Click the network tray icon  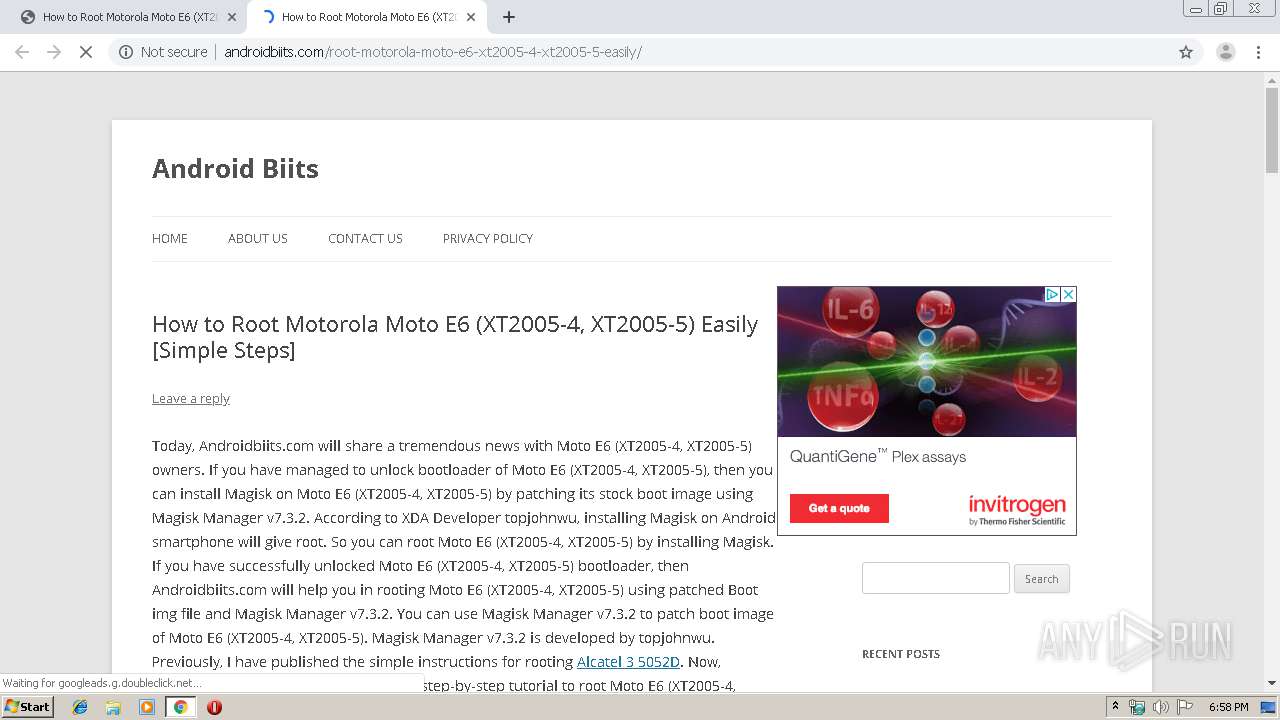point(1137,707)
